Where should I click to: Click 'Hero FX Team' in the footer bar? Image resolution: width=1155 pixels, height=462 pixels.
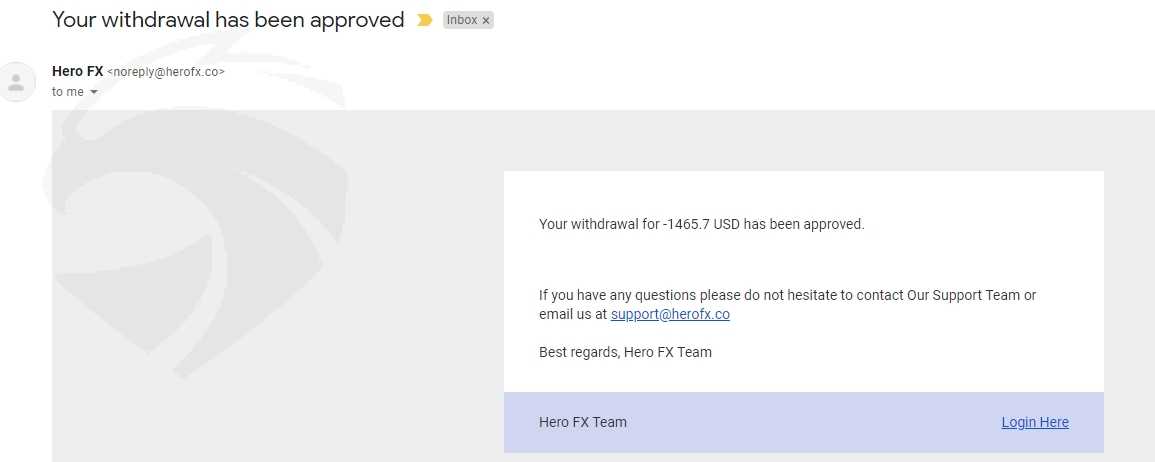pos(583,422)
